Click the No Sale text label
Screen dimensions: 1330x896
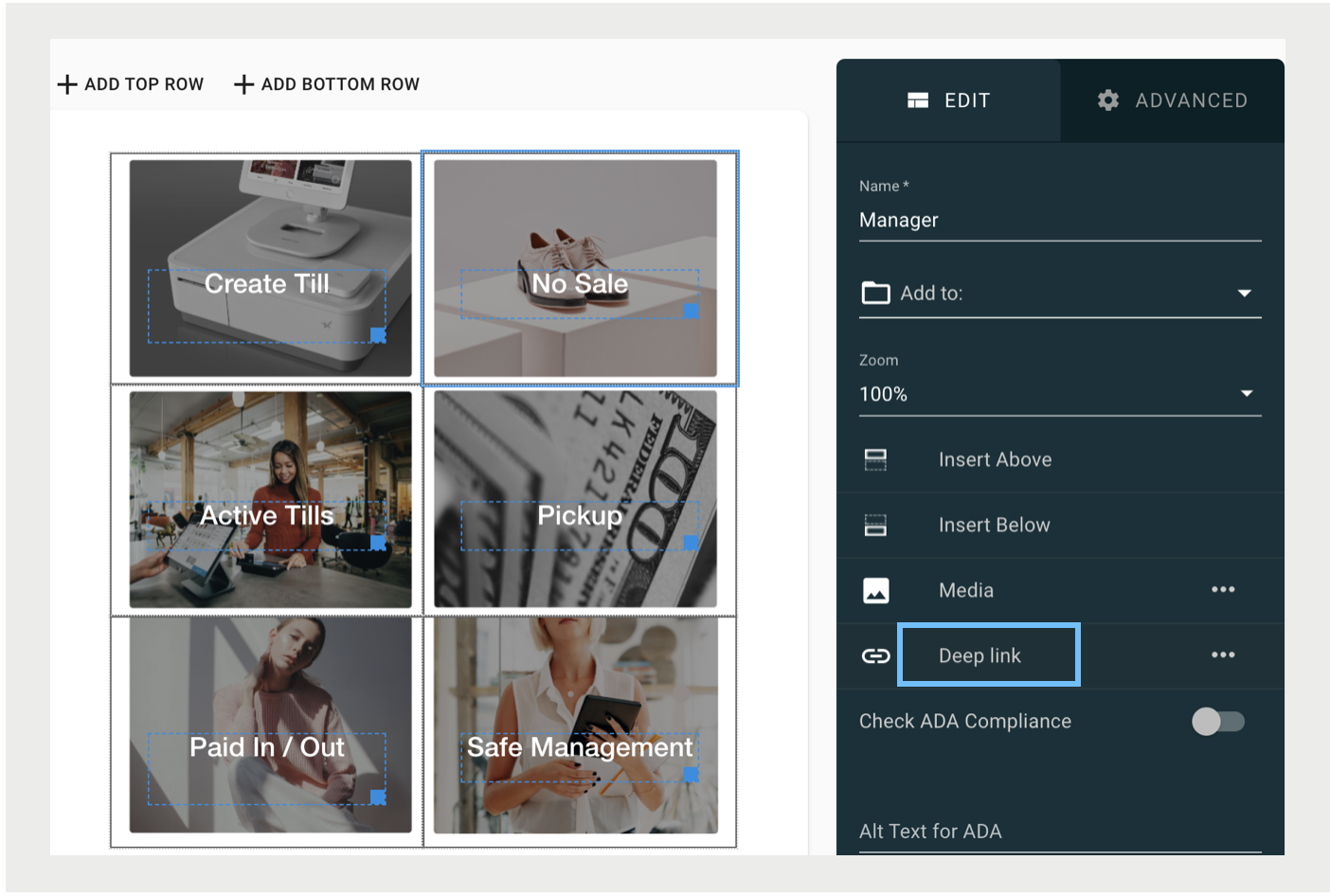[x=580, y=283]
